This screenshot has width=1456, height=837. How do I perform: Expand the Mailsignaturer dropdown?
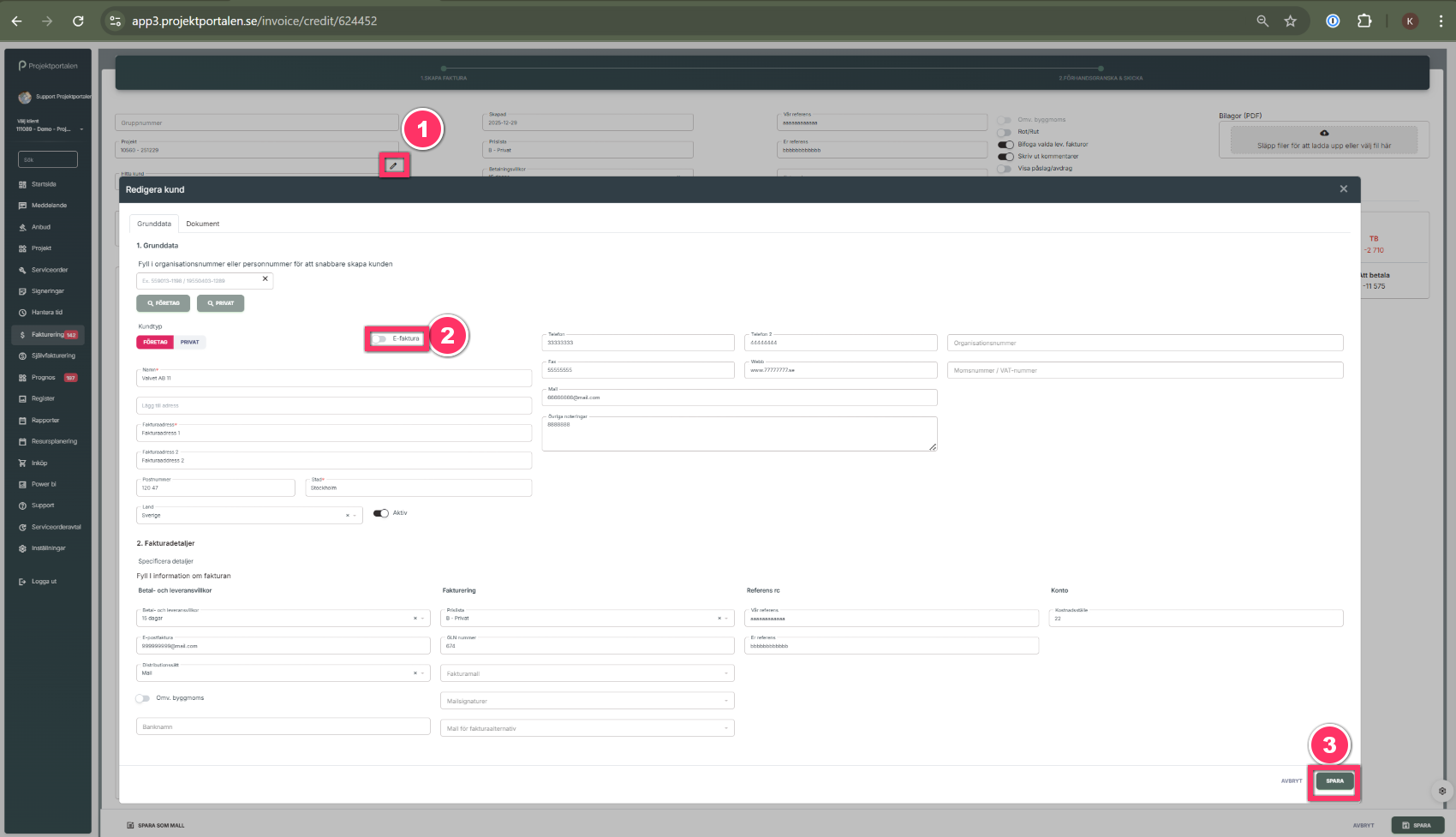coord(588,701)
